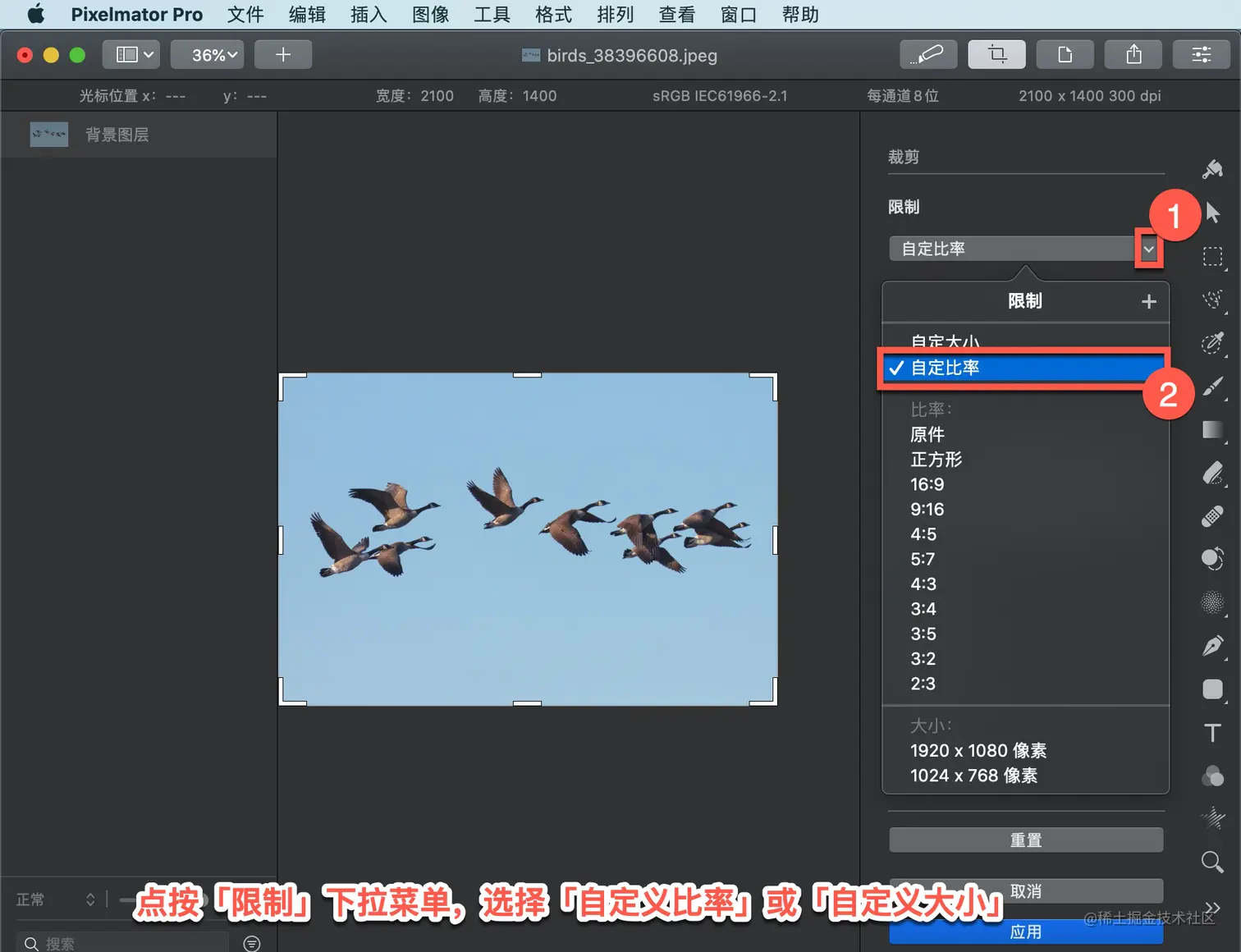Click the plus add toolbar button

tap(283, 55)
